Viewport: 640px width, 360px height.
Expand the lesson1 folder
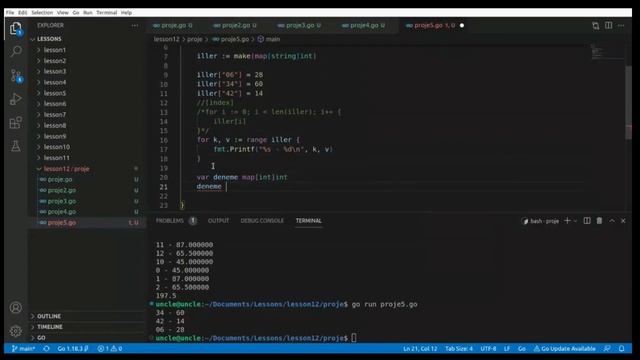click(x=55, y=50)
